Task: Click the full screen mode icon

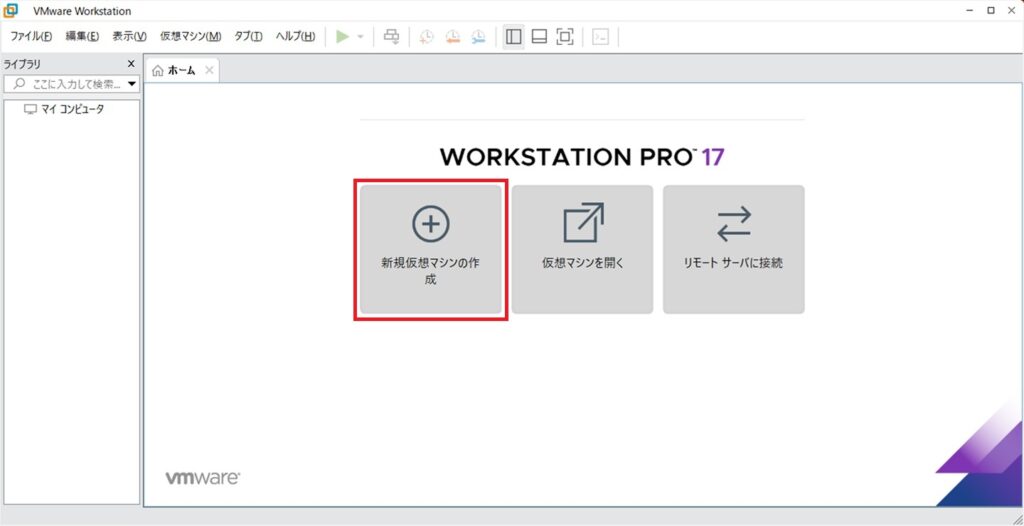Action: coord(565,37)
